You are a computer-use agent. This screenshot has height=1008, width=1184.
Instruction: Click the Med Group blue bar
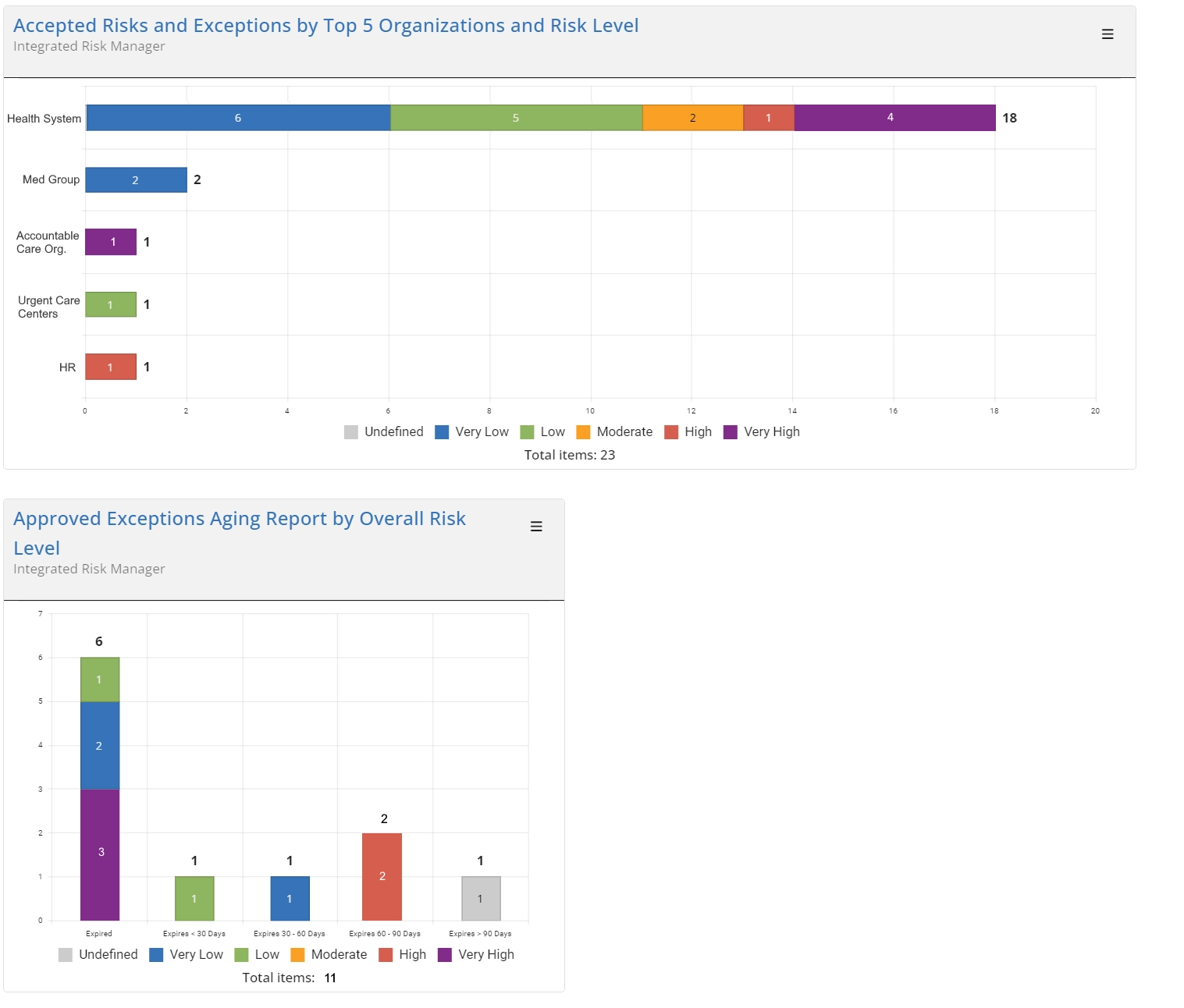[x=136, y=180]
